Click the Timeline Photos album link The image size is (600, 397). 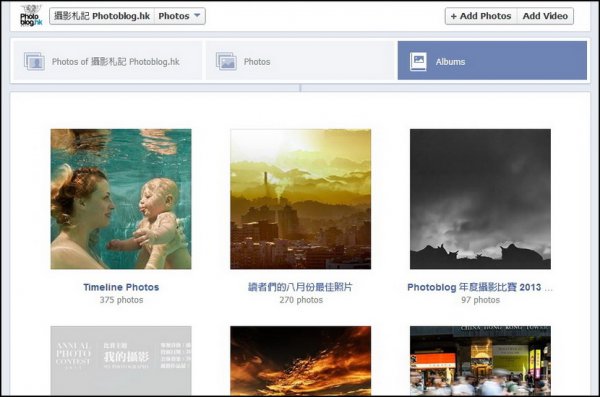[121, 287]
